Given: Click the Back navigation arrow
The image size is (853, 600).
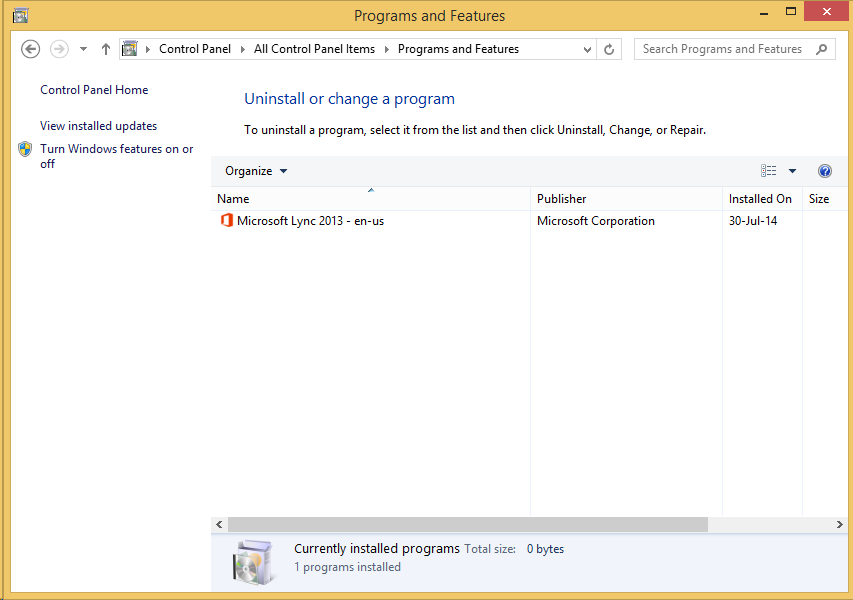Looking at the screenshot, I should click(x=30, y=49).
